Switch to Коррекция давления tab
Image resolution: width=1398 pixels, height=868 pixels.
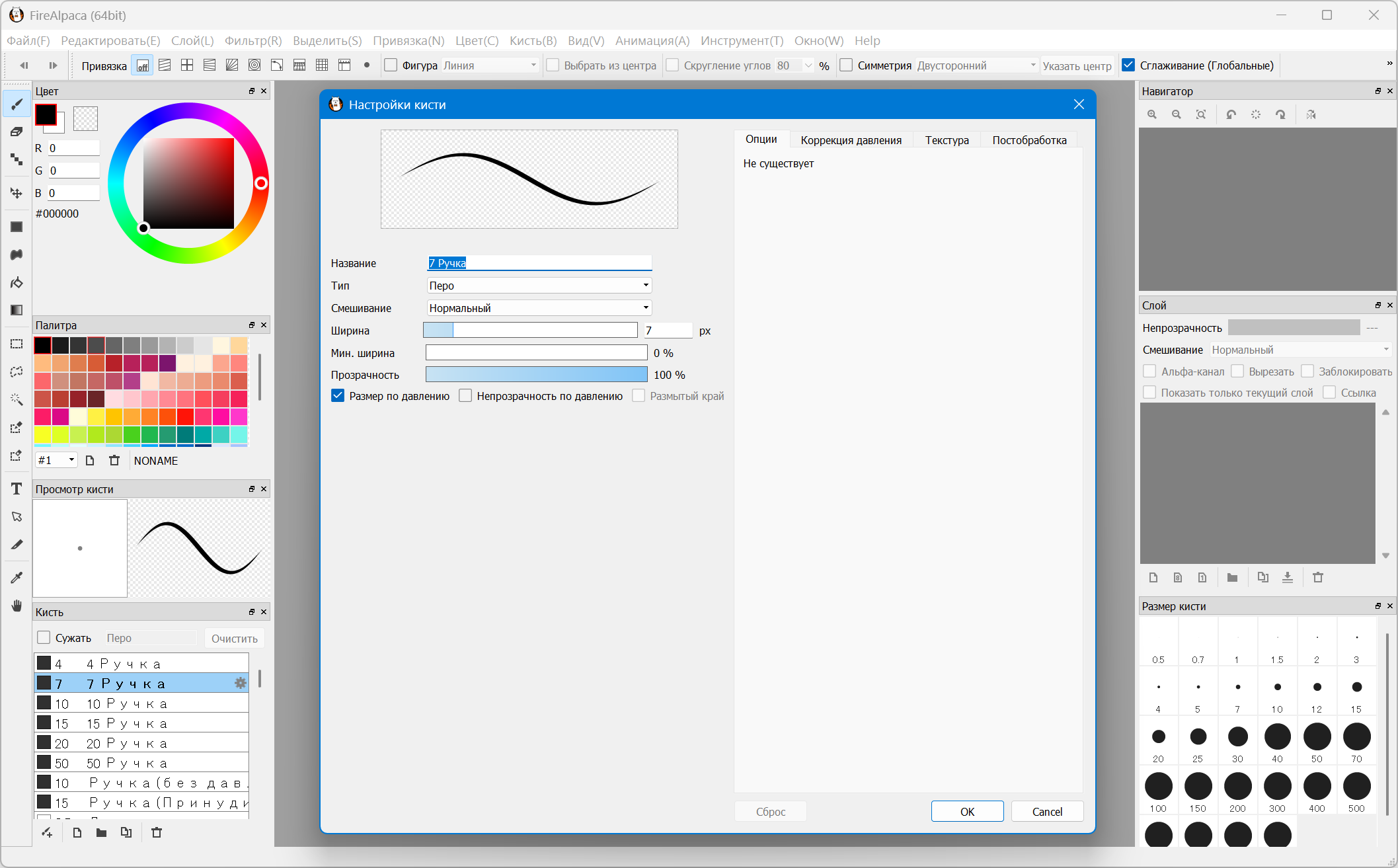click(851, 140)
